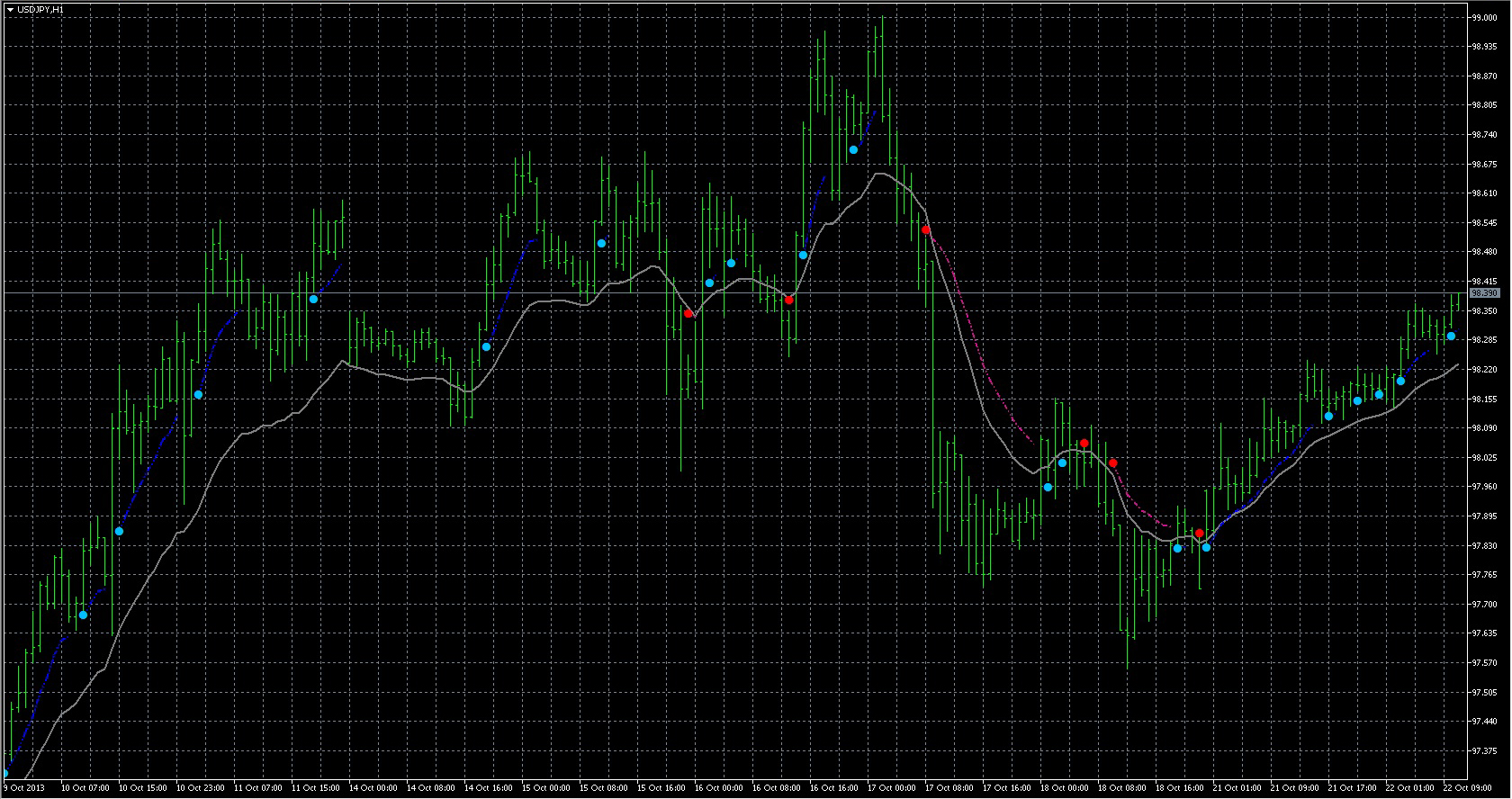
Task: Click the USDJPY,H1 chart title label
Action: [x=40, y=9]
